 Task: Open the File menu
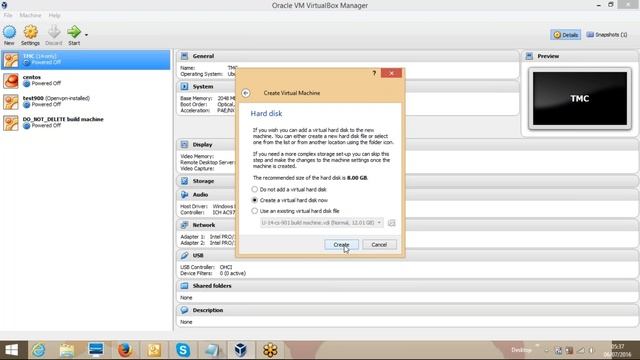[8, 15]
